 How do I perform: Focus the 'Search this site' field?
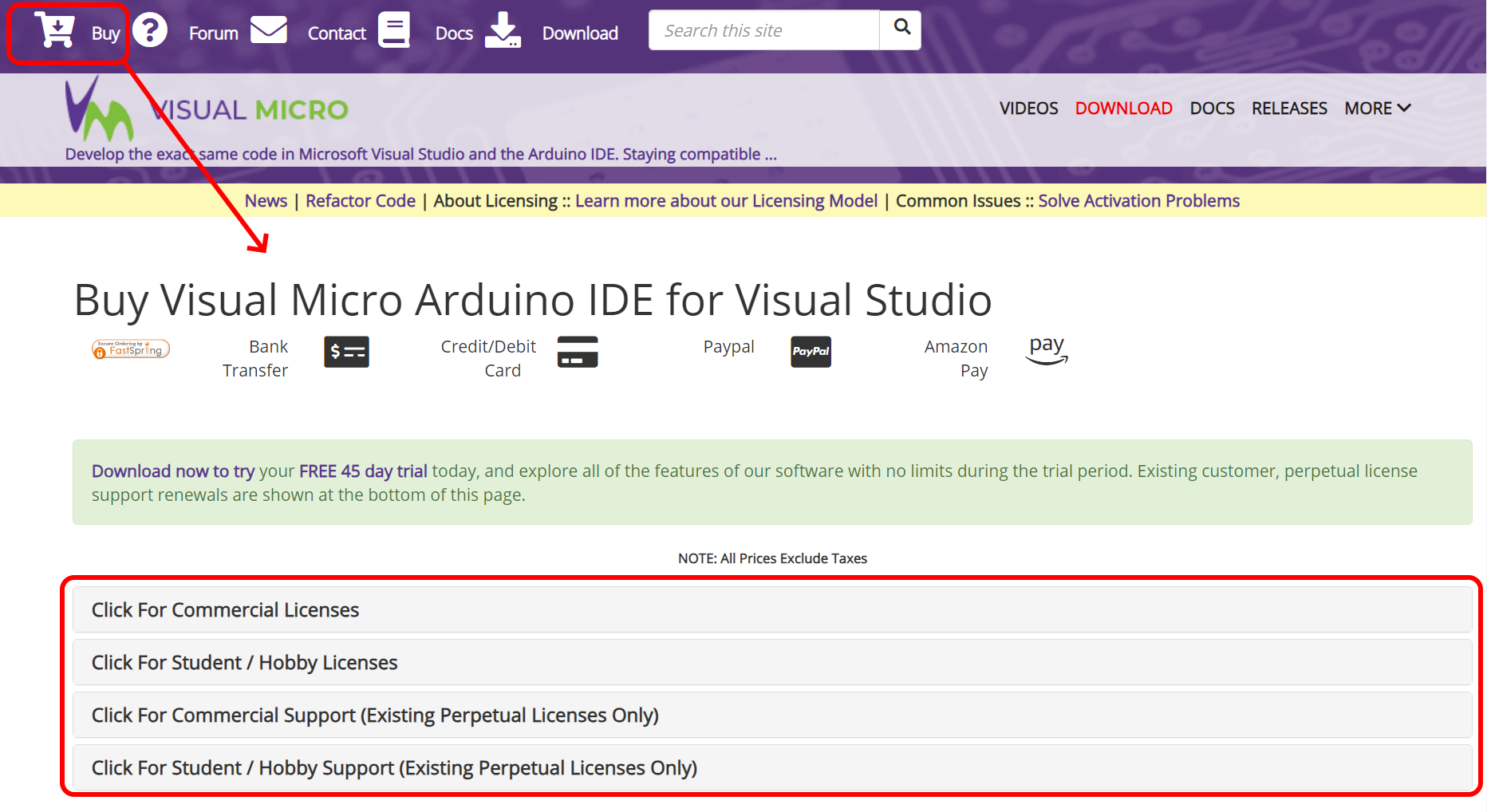764,30
